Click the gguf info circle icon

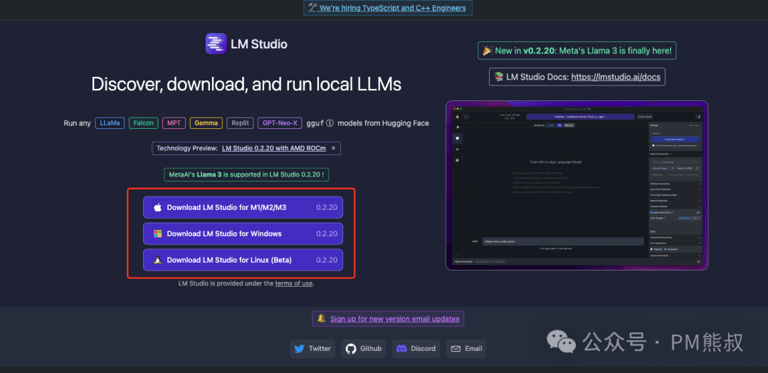point(330,123)
